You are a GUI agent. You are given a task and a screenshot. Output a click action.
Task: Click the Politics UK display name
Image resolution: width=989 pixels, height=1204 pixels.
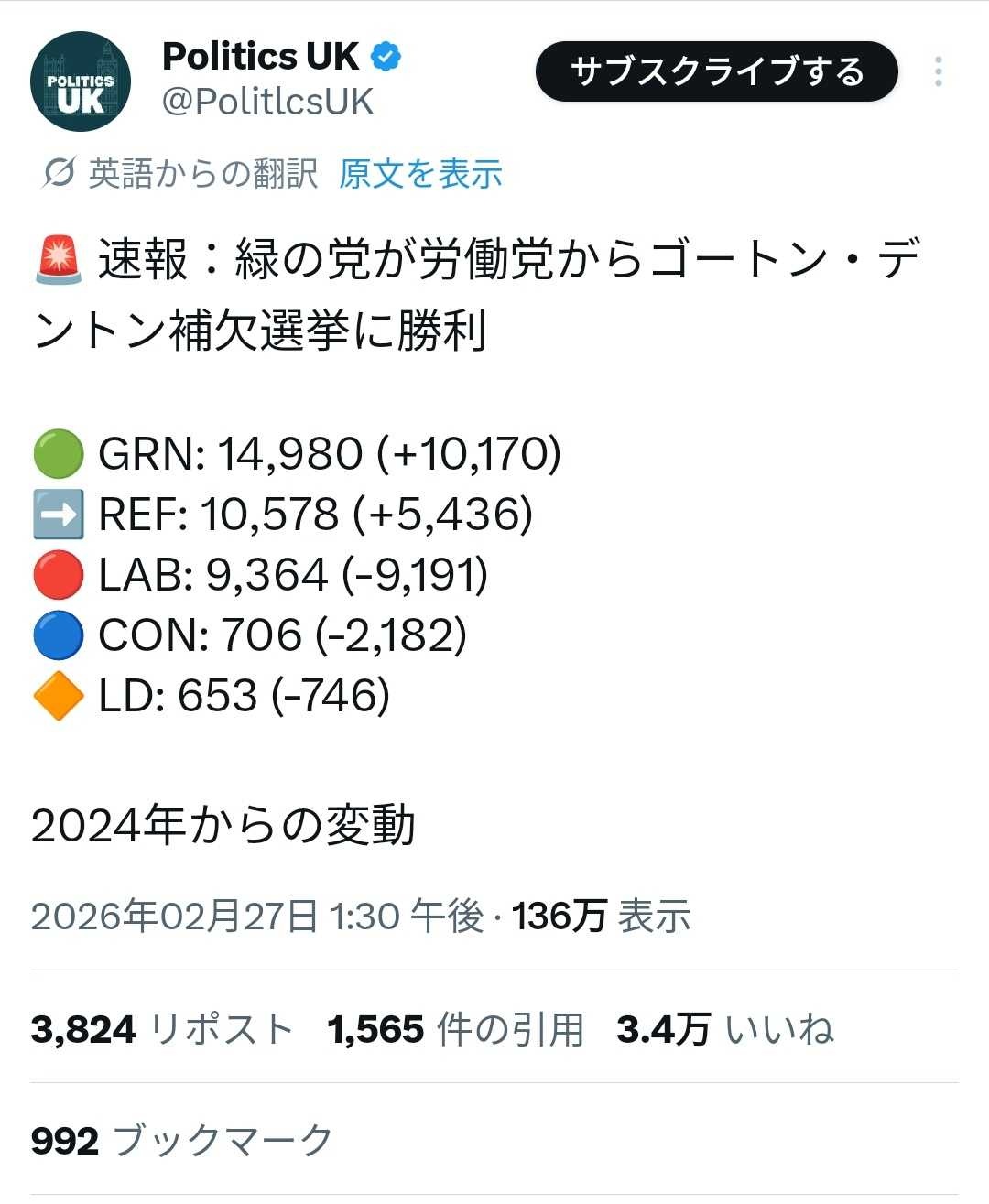point(261,57)
